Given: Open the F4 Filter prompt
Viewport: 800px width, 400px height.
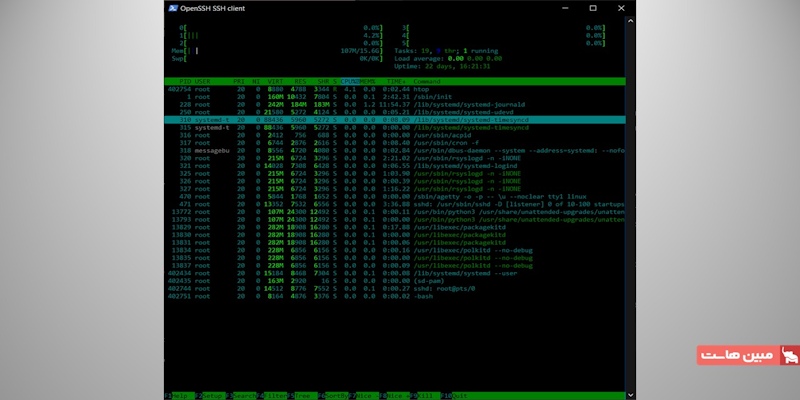Looking at the screenshot, I should click(271, 396).
